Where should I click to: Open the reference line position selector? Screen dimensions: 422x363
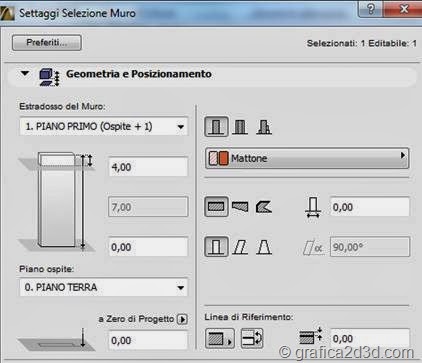pos(220,338)
